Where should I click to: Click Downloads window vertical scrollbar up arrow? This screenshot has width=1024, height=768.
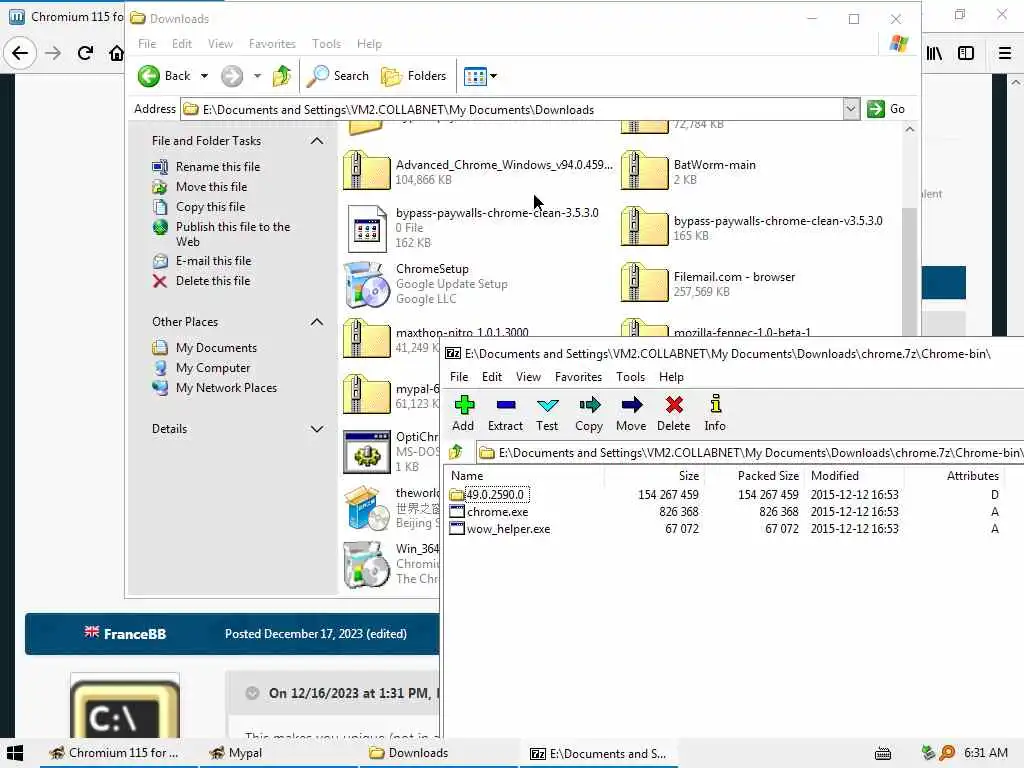910,130
